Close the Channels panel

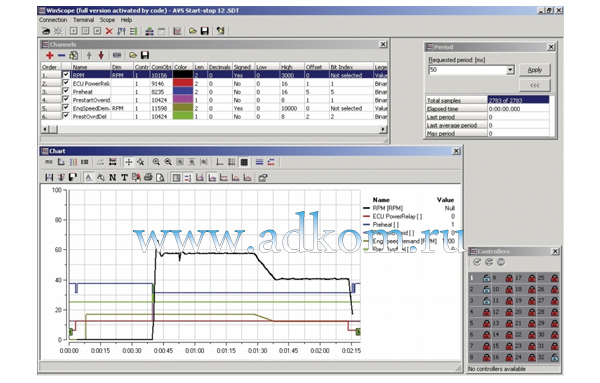tap(383, 44)
